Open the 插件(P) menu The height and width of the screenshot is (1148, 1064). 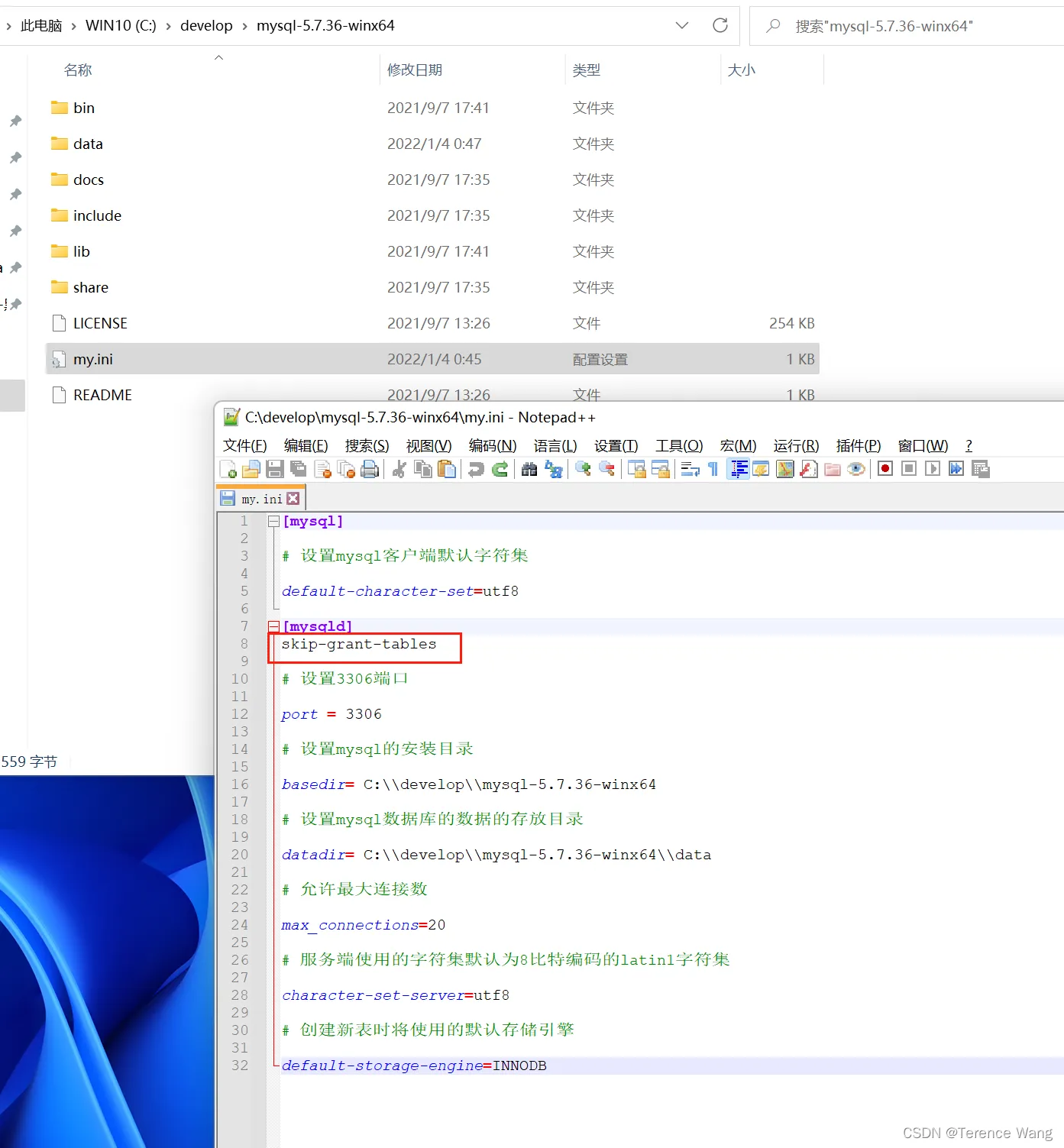point(859,445)
